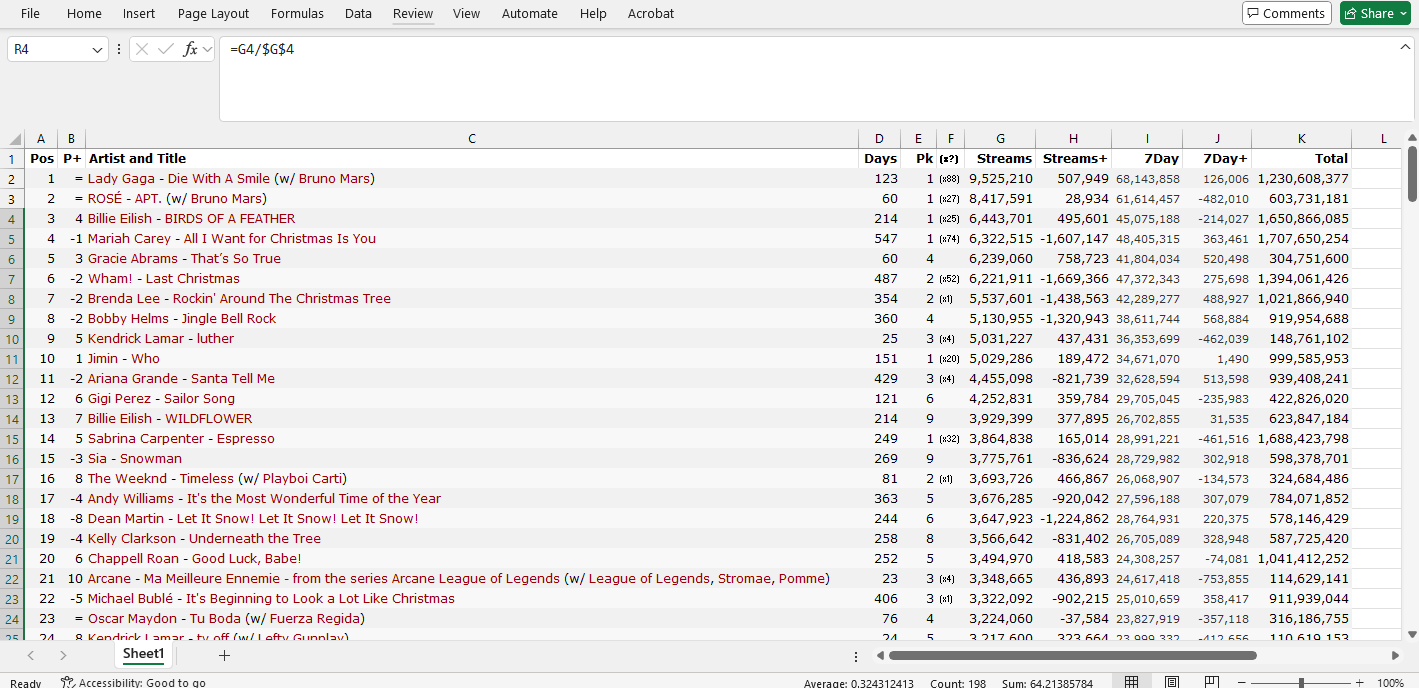The image size is (1419, 688).
Task: Open the Automate tab
Action: 530,13
